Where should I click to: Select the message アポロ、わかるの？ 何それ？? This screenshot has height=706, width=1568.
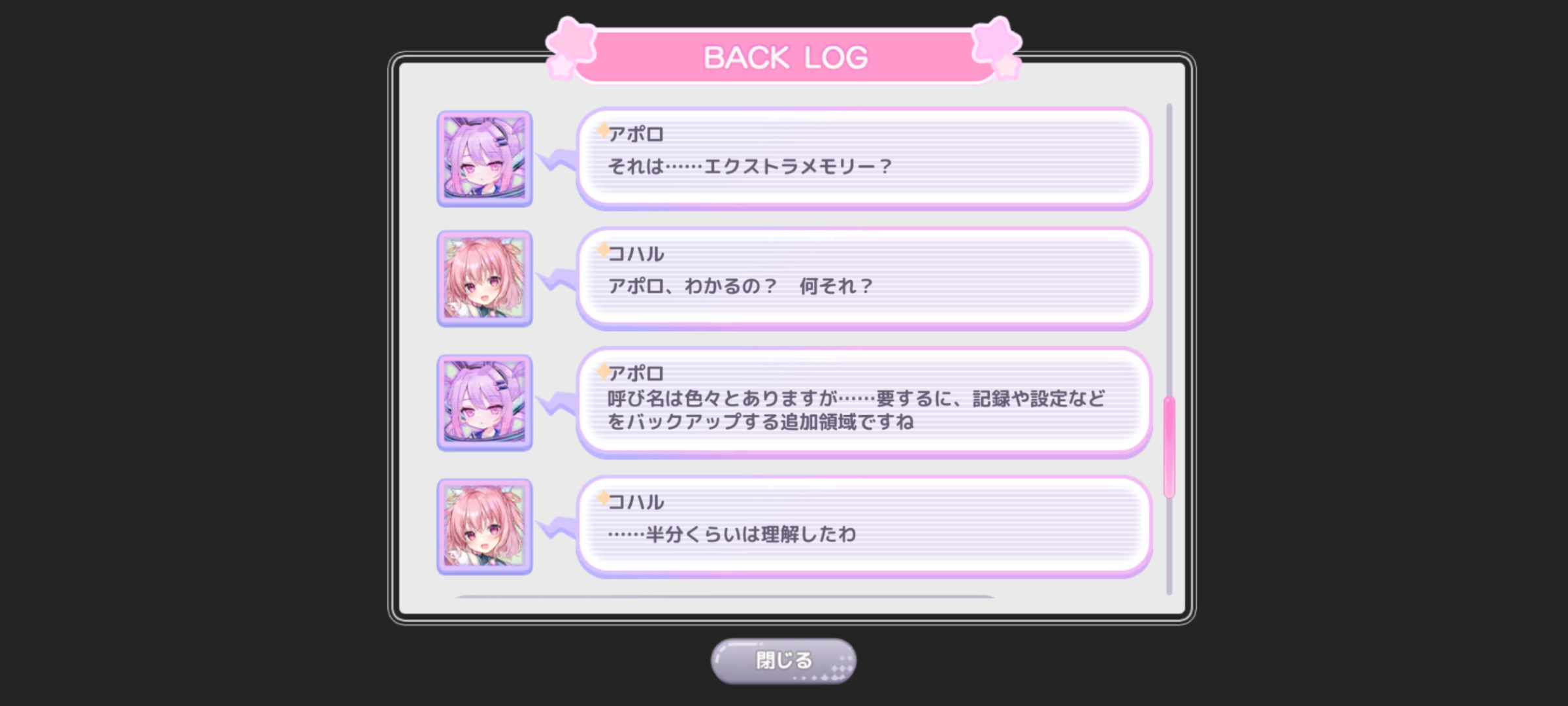click(x=864, y=278)
